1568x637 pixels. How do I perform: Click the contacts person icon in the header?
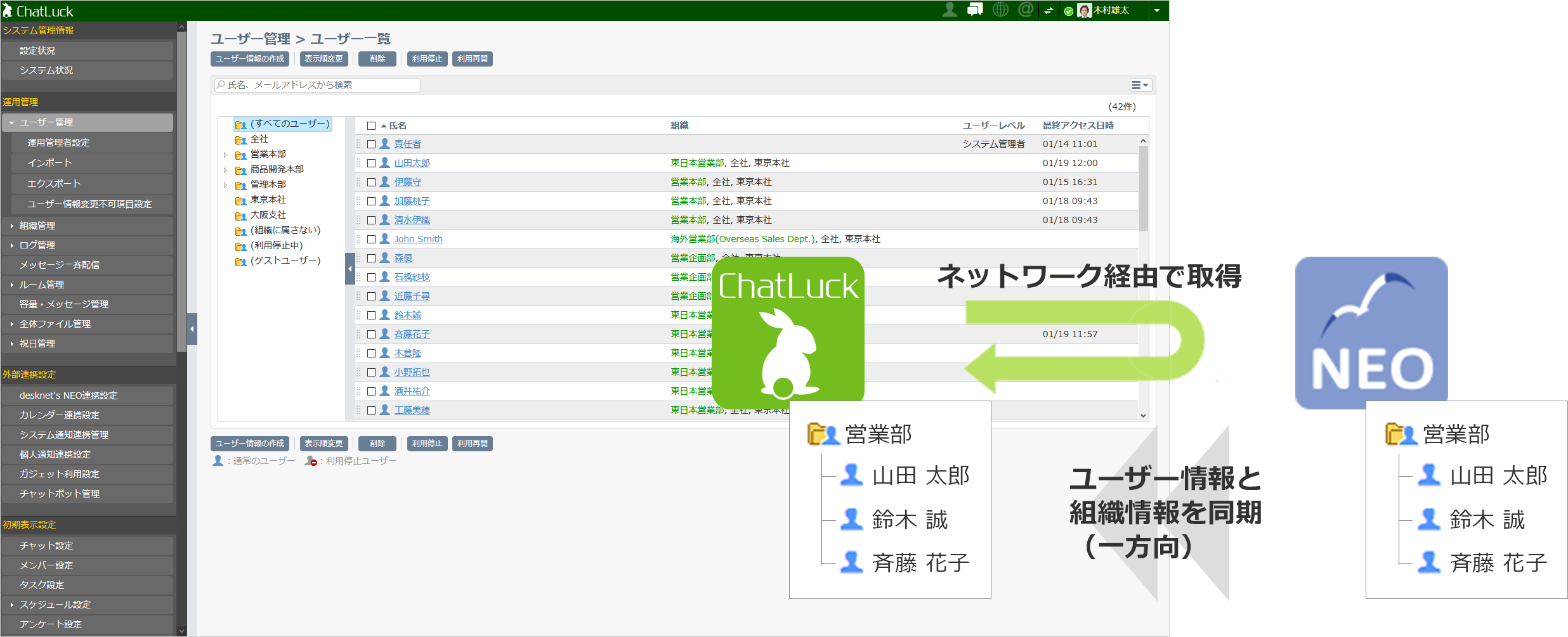(950, 10)
